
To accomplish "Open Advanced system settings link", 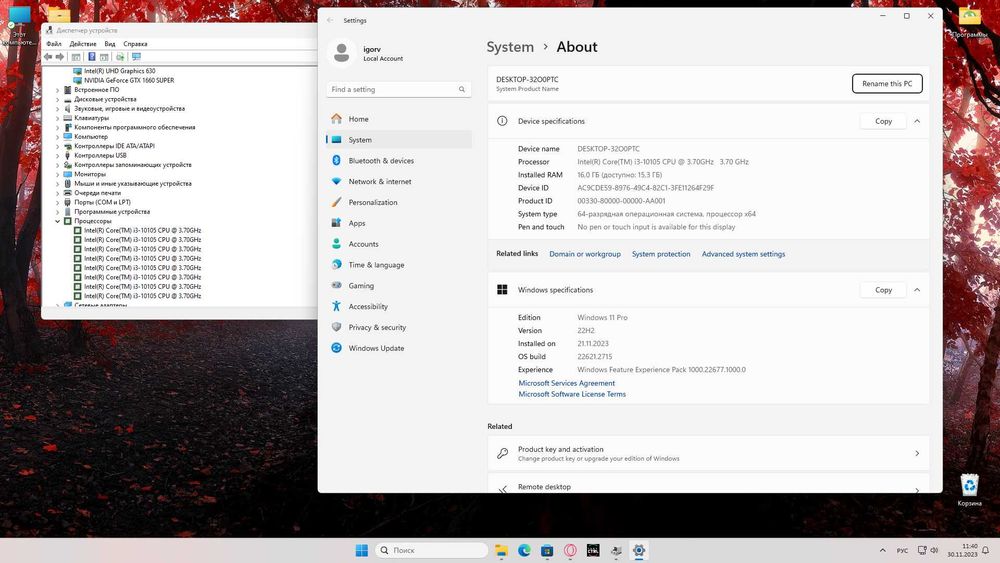I will pos(743,254).
